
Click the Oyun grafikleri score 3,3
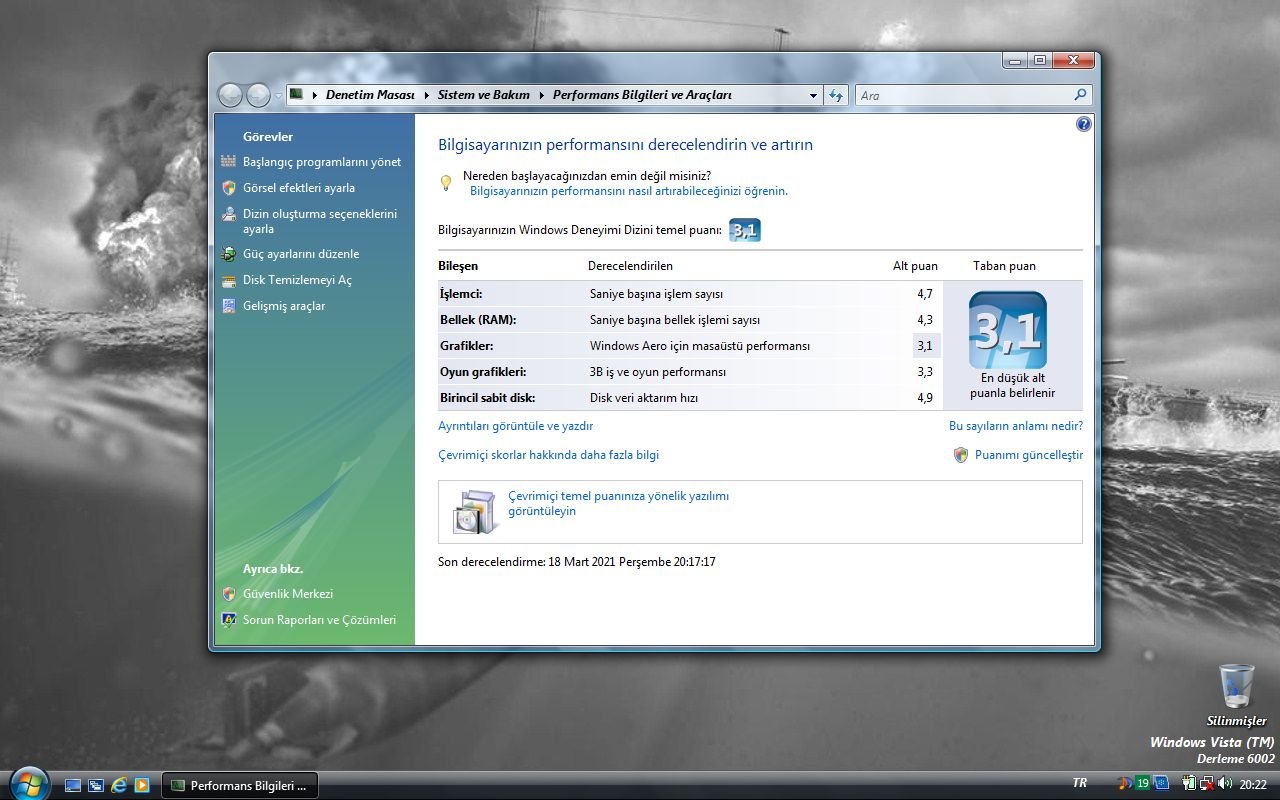point(925,372)
